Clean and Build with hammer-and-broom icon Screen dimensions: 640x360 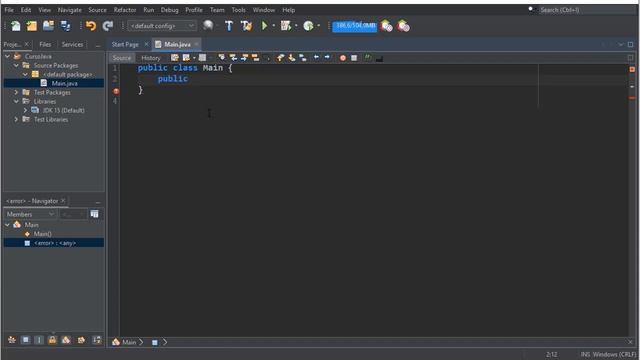click(246, 26)
